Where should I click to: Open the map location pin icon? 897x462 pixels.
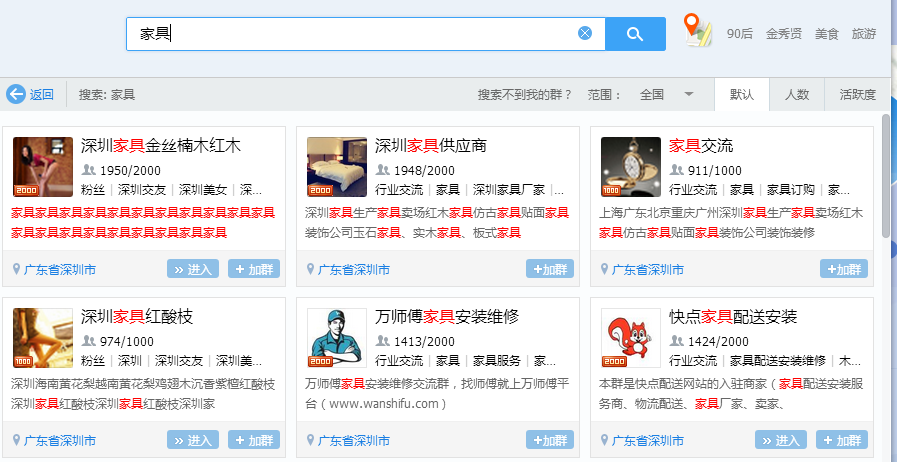click(x=697, y=31)
